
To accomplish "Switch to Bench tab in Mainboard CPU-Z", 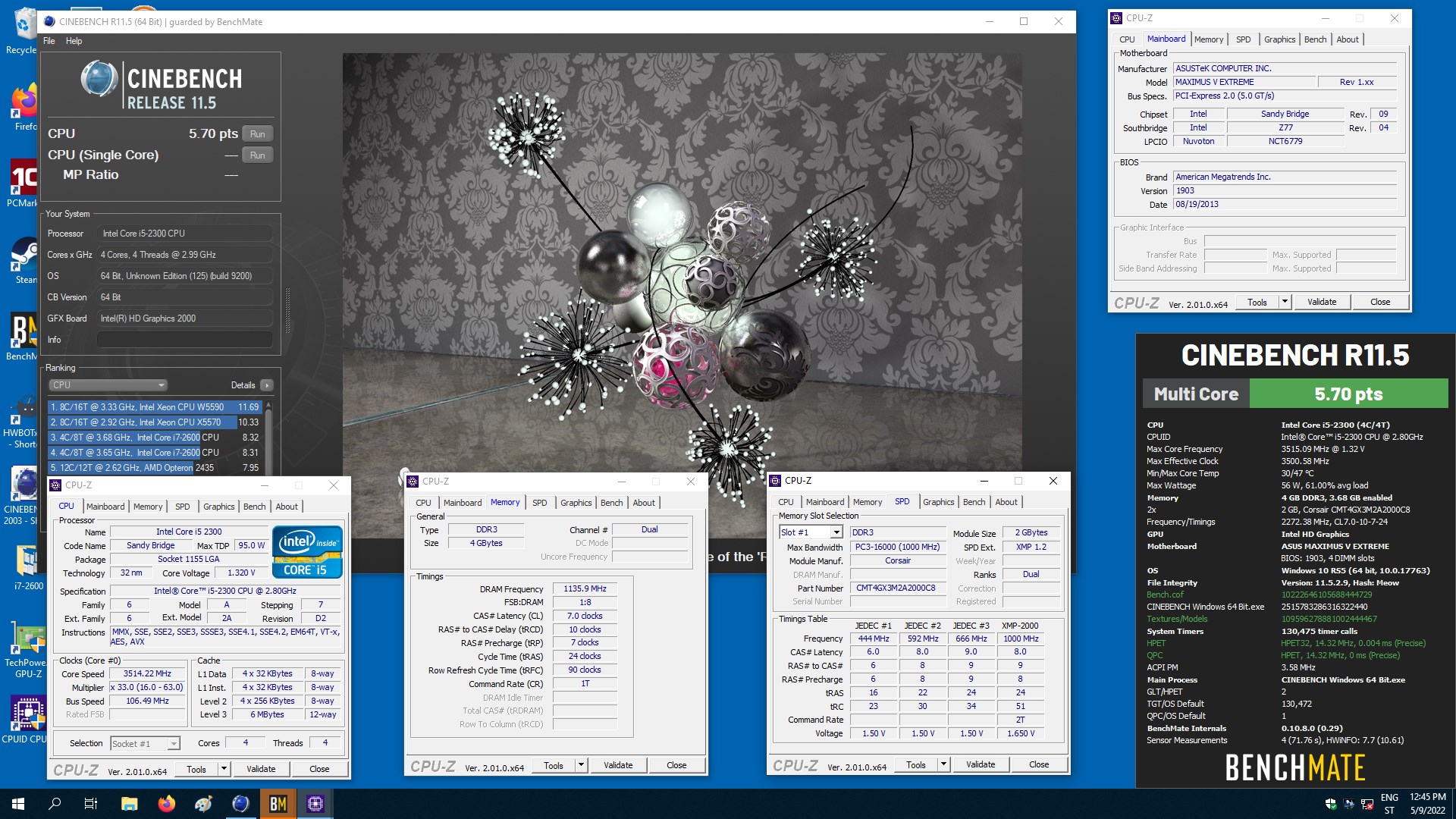I will point(1315,39).
